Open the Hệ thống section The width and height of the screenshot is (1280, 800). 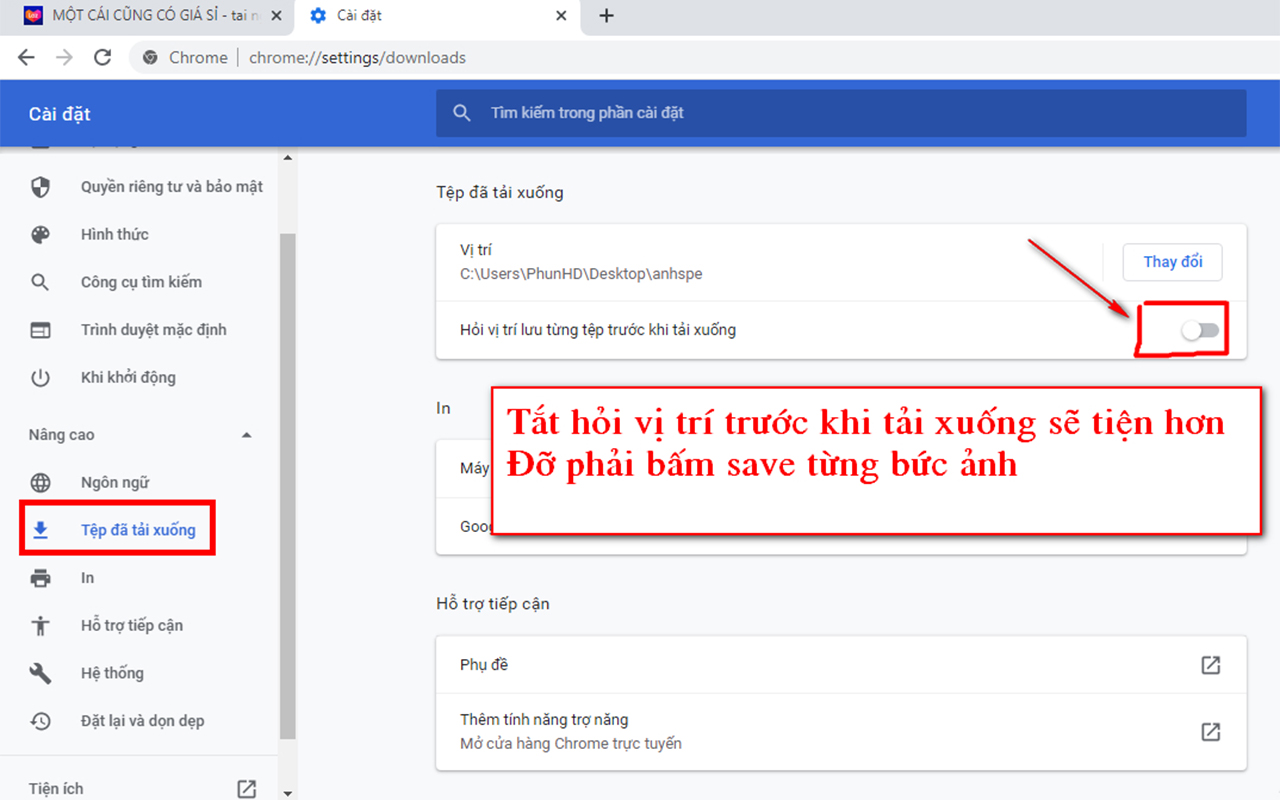tap(112, 672)
